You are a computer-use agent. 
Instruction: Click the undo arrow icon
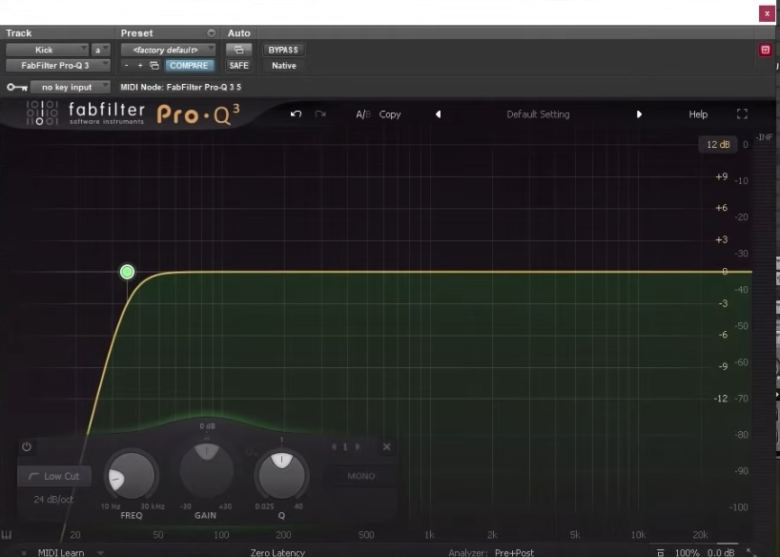(x=296, y=114)
